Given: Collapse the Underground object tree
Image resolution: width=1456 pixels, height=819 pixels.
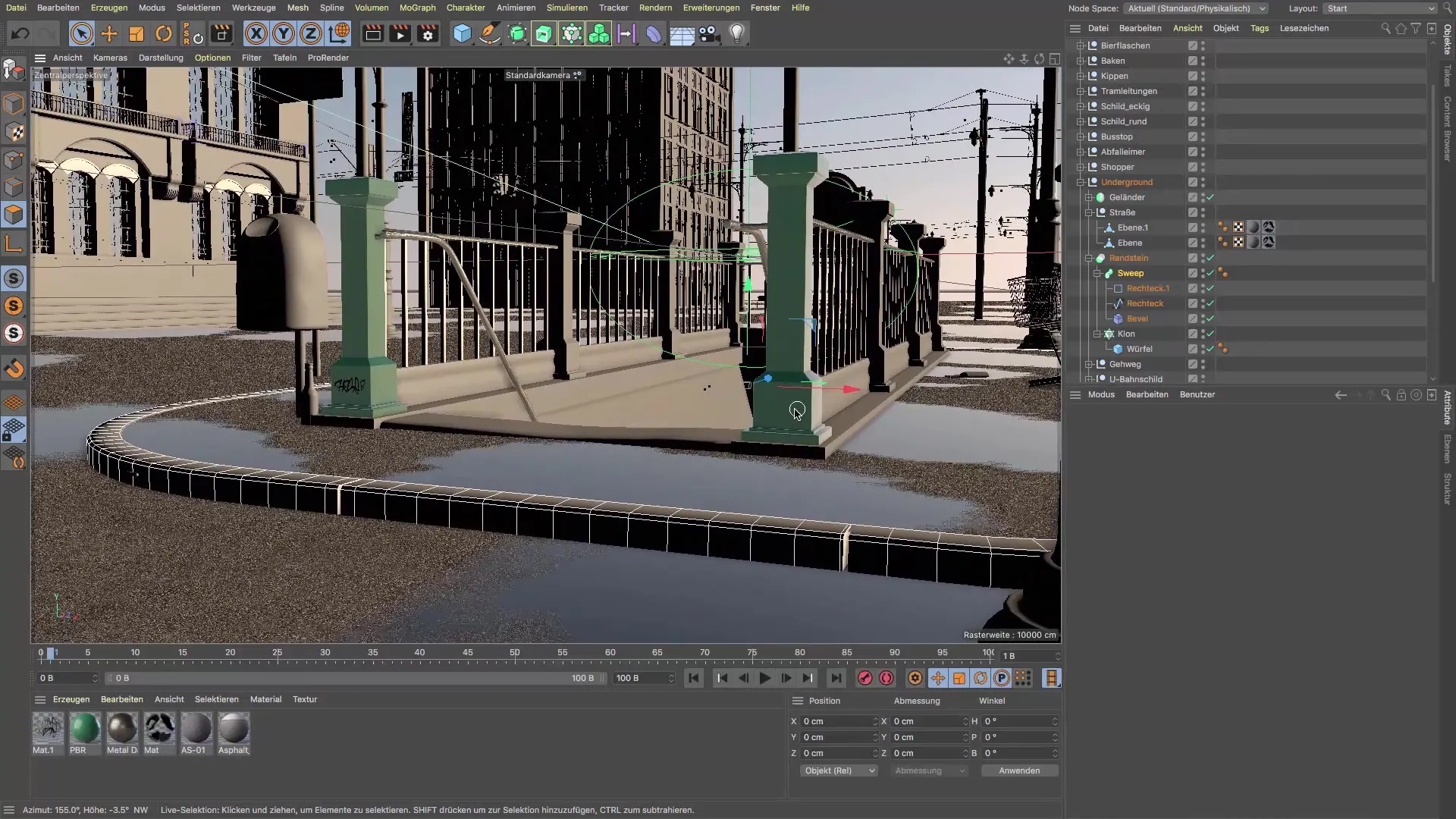Looking at the screenshot, I should (1081, 182).
